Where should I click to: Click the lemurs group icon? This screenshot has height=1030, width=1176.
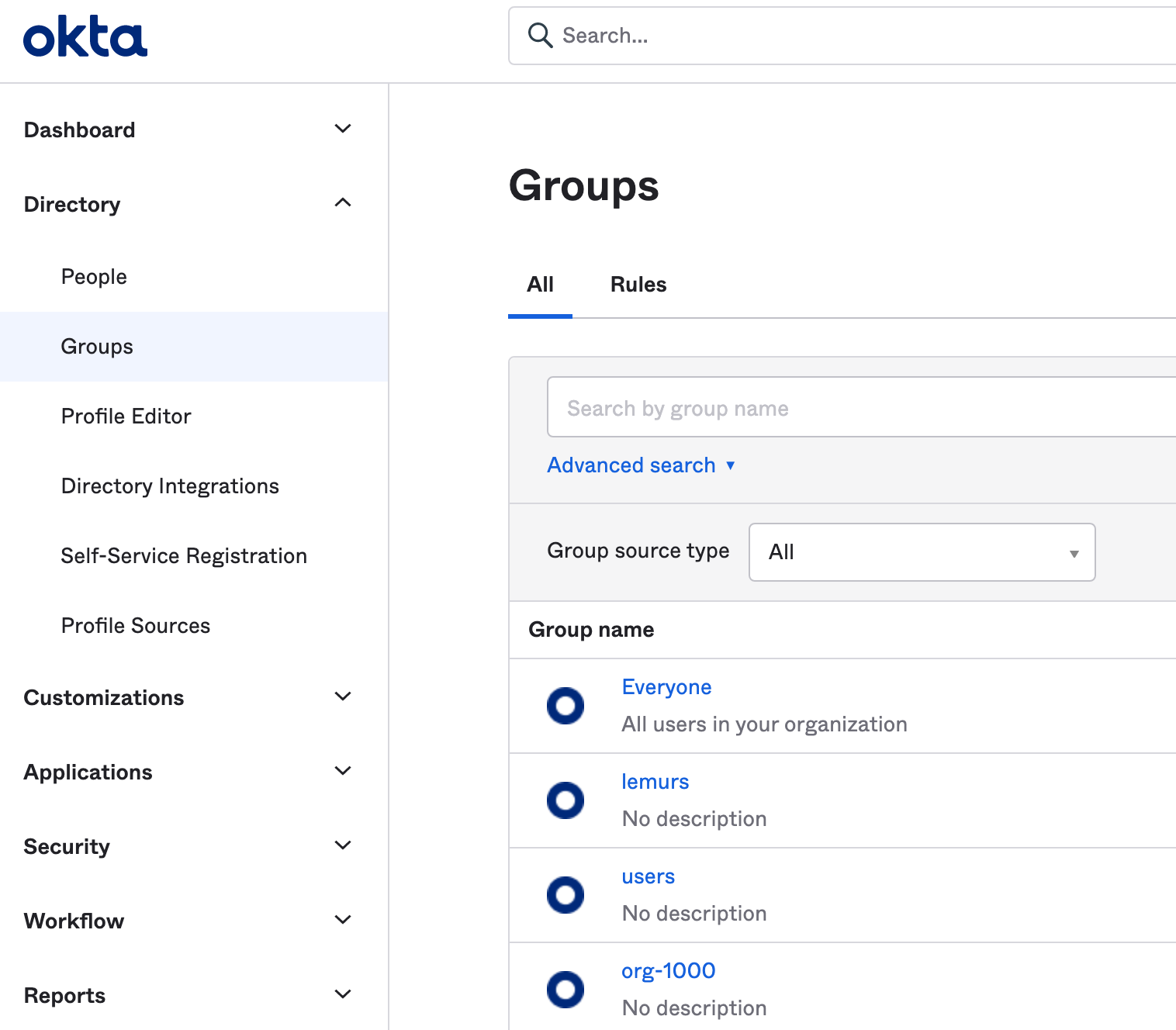(x=566, y=800)
